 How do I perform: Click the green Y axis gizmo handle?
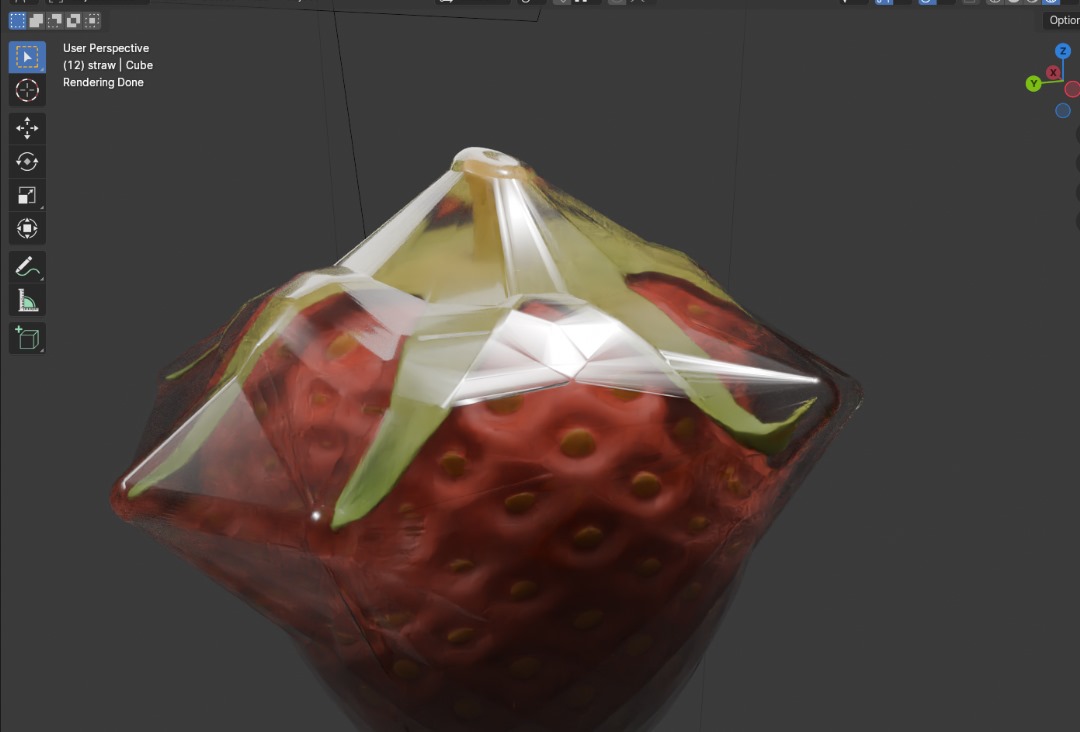coord(1033,84)
